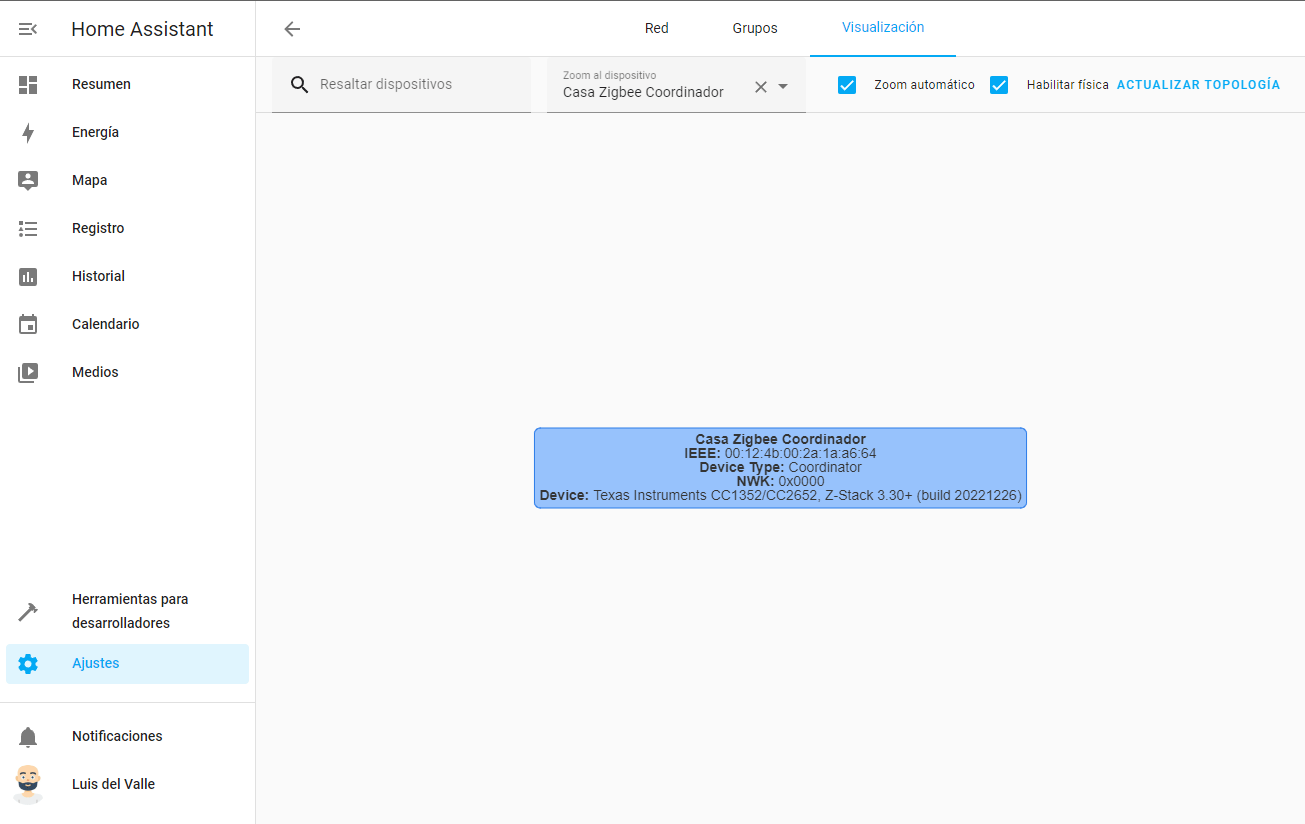This screenshot has height=824, width=1305.
Task: Open the Registro list icon
Action: tap(28, 229)
